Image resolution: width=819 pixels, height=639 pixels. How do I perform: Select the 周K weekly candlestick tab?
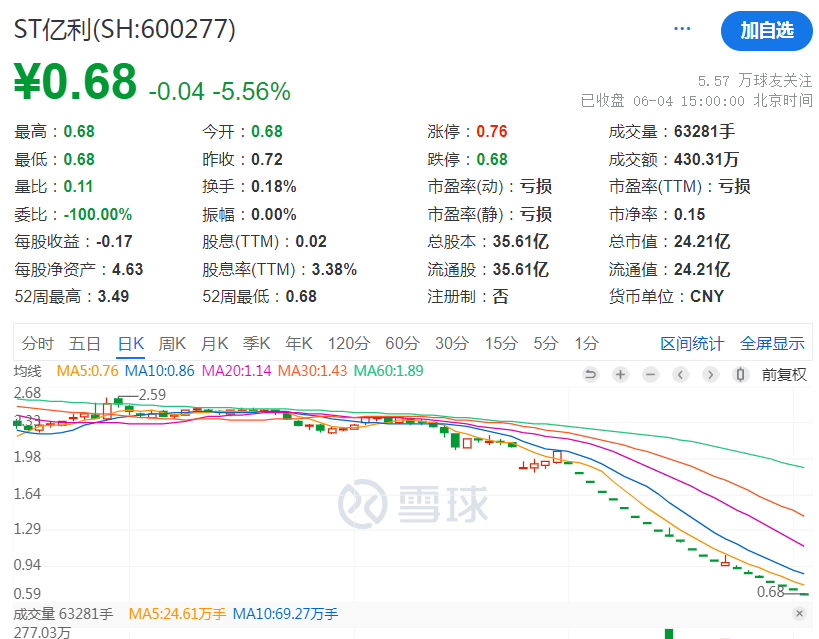coord(172,344)
